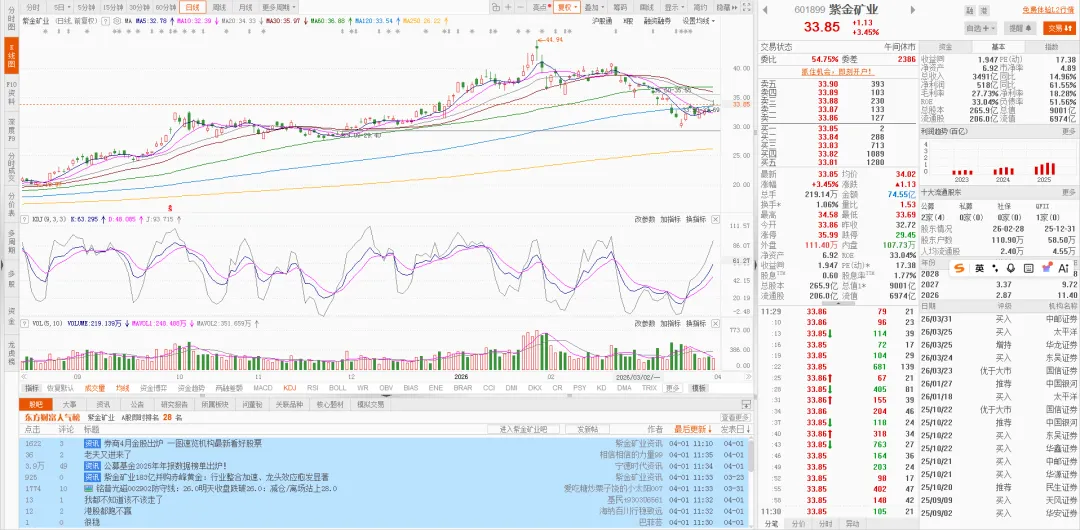The height and width of the screenshot is (530, 1080).
Task: Select the 指数 tab in right panel
Action: coord(1051,47)
